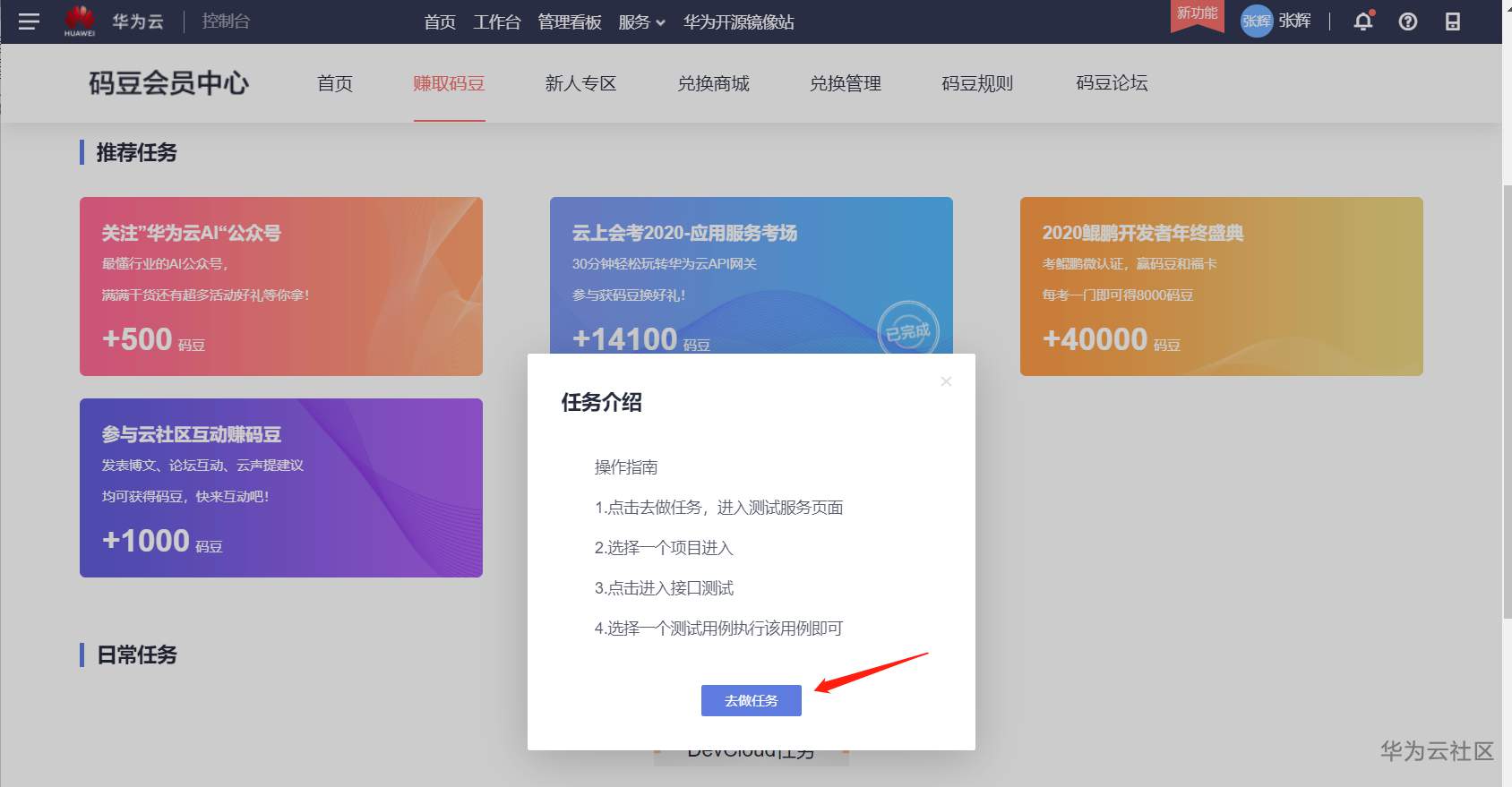Image resolution: width=1512 pixels, height=787 pixels.
Task: Open the 码豆规则 tab
Action: tap(977, 83)
